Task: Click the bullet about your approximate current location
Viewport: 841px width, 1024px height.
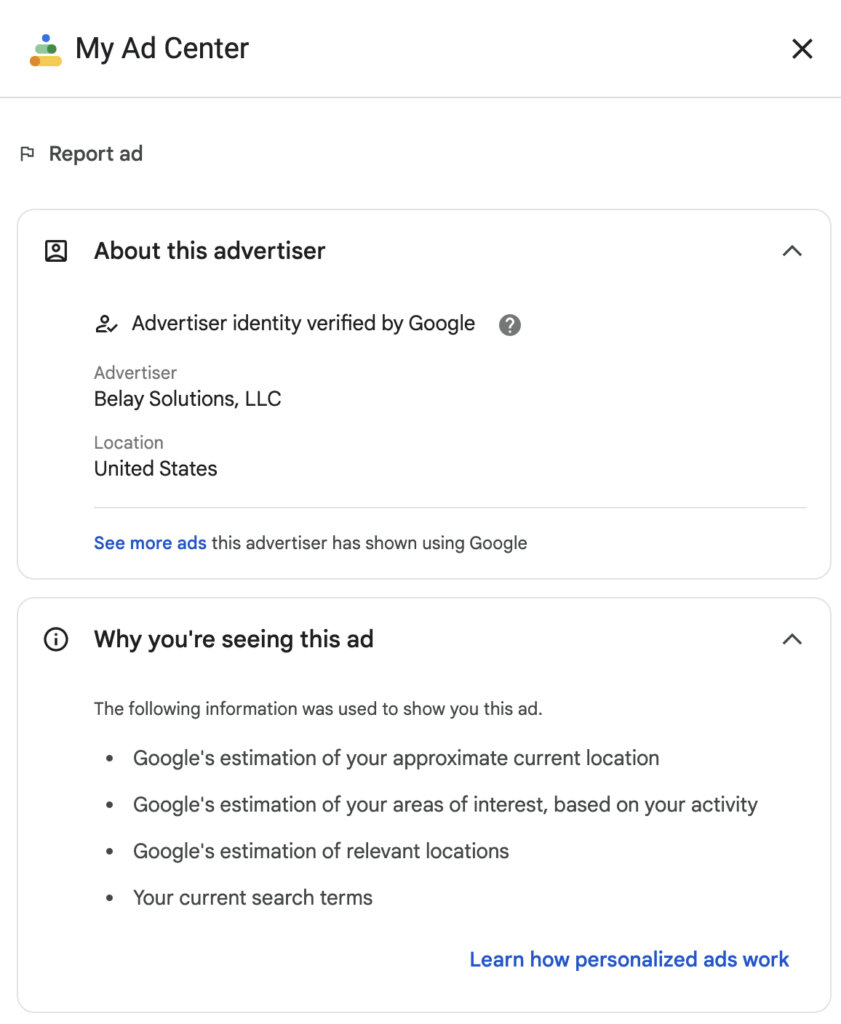Action: tap(396, 758)
